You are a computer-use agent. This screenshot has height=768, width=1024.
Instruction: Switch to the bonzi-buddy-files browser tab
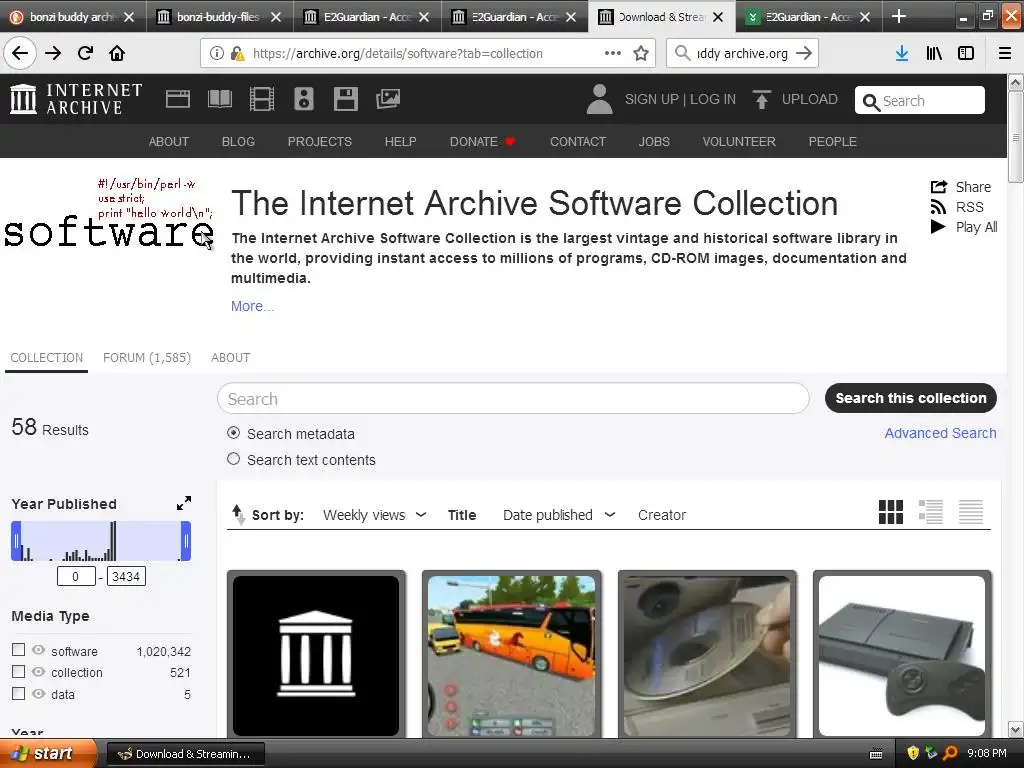pos(219,17)
